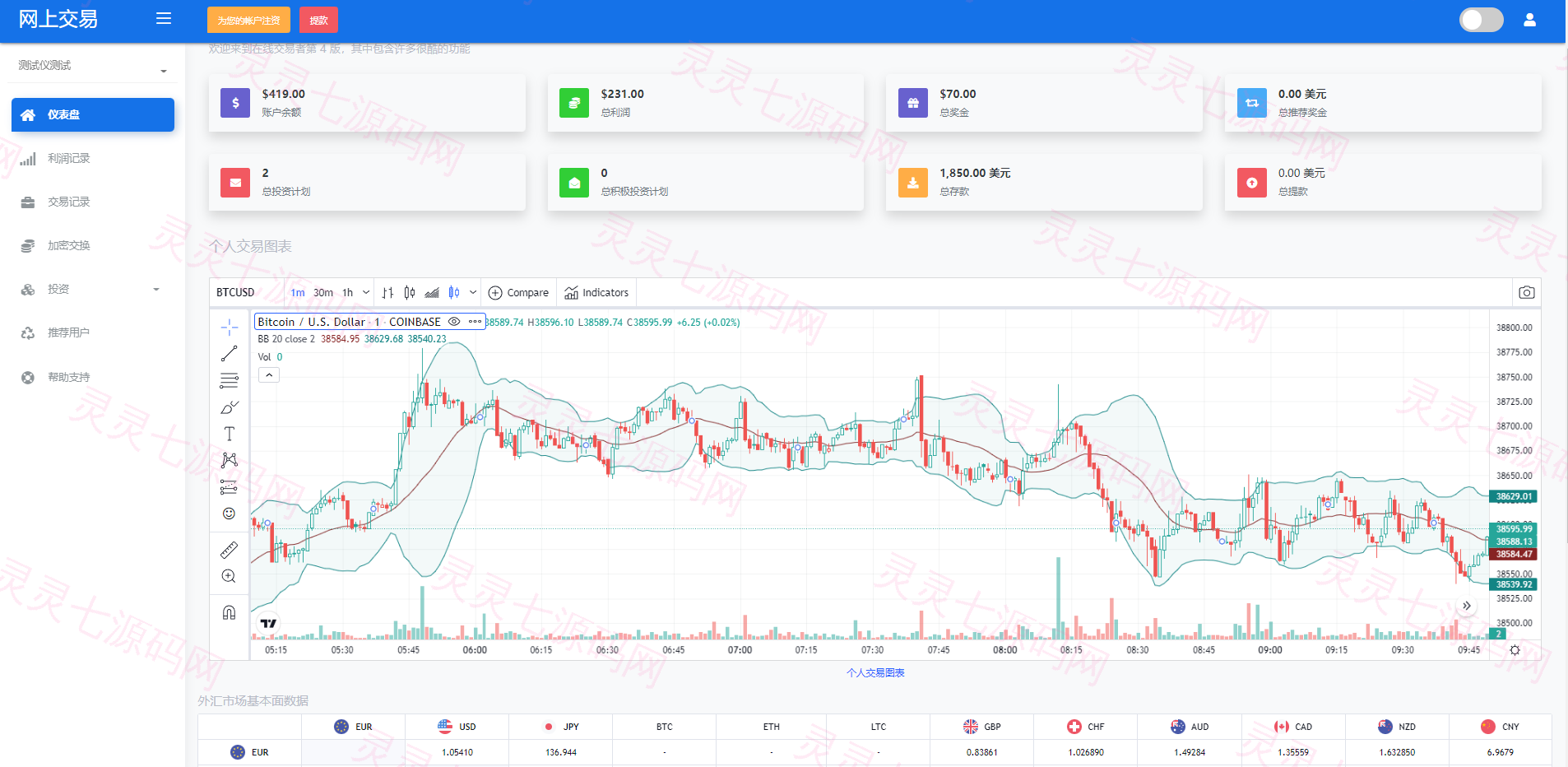Screen dimensions: 1568x767
Task: Expand the 测试仪测试 account dropdown
Action: 92,66
